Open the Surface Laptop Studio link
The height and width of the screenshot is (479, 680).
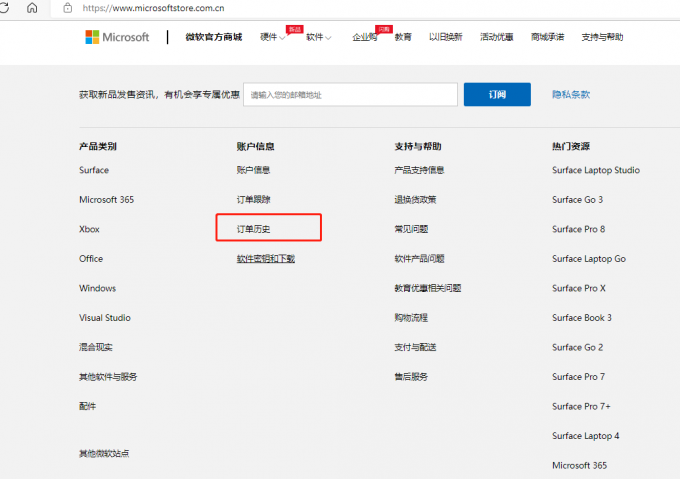(x=595, y=170)
